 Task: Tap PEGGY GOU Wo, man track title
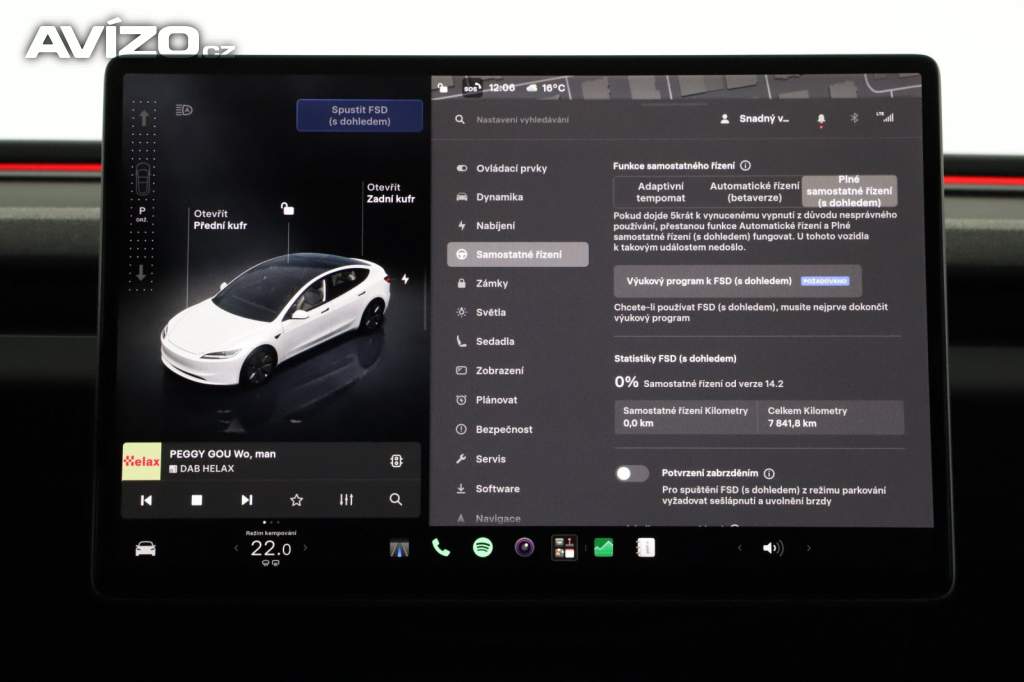pyautogui.click(x=223, y=453)
